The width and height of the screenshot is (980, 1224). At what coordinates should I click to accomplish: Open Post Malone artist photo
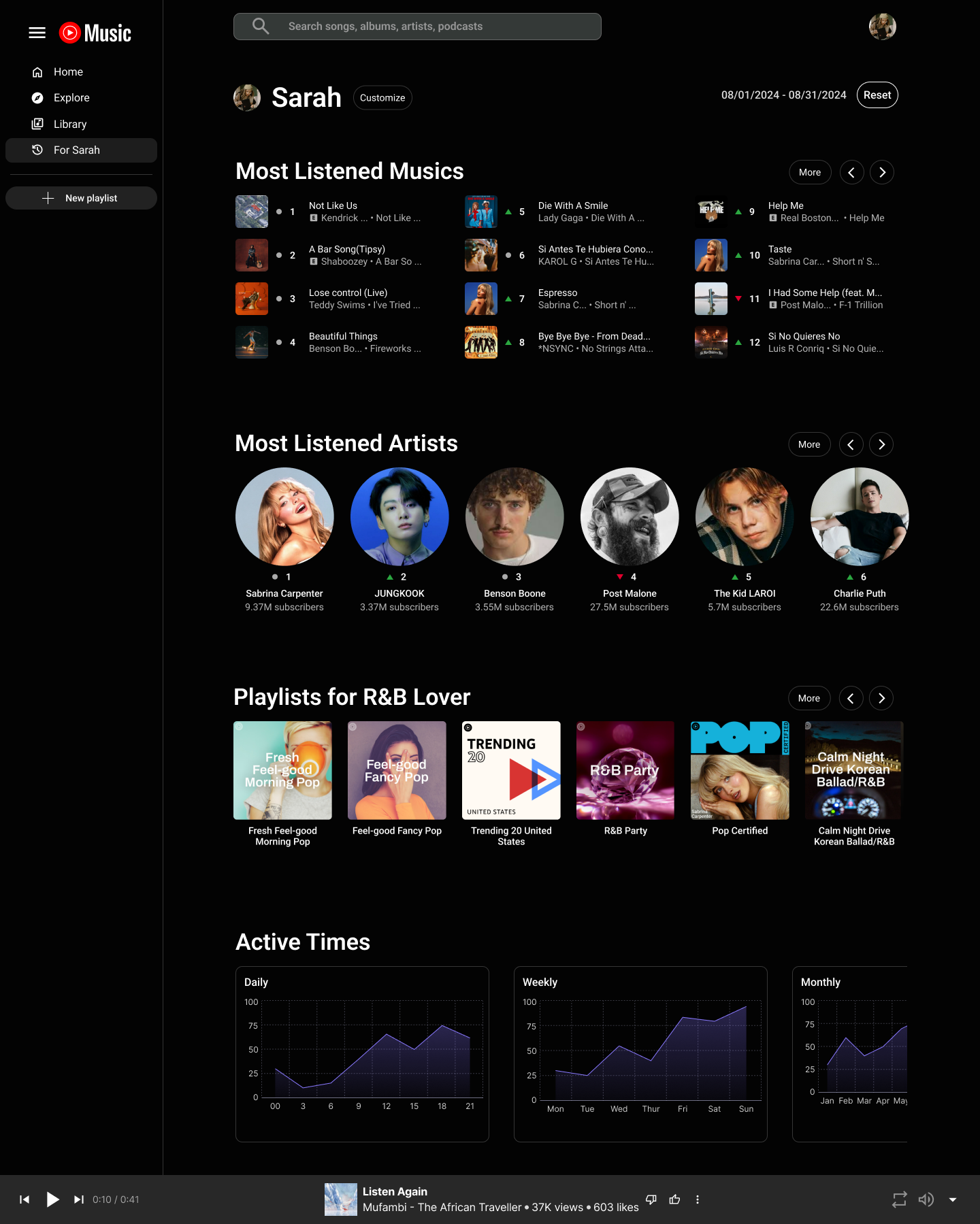pyautogui.click(x=630, y=516)
